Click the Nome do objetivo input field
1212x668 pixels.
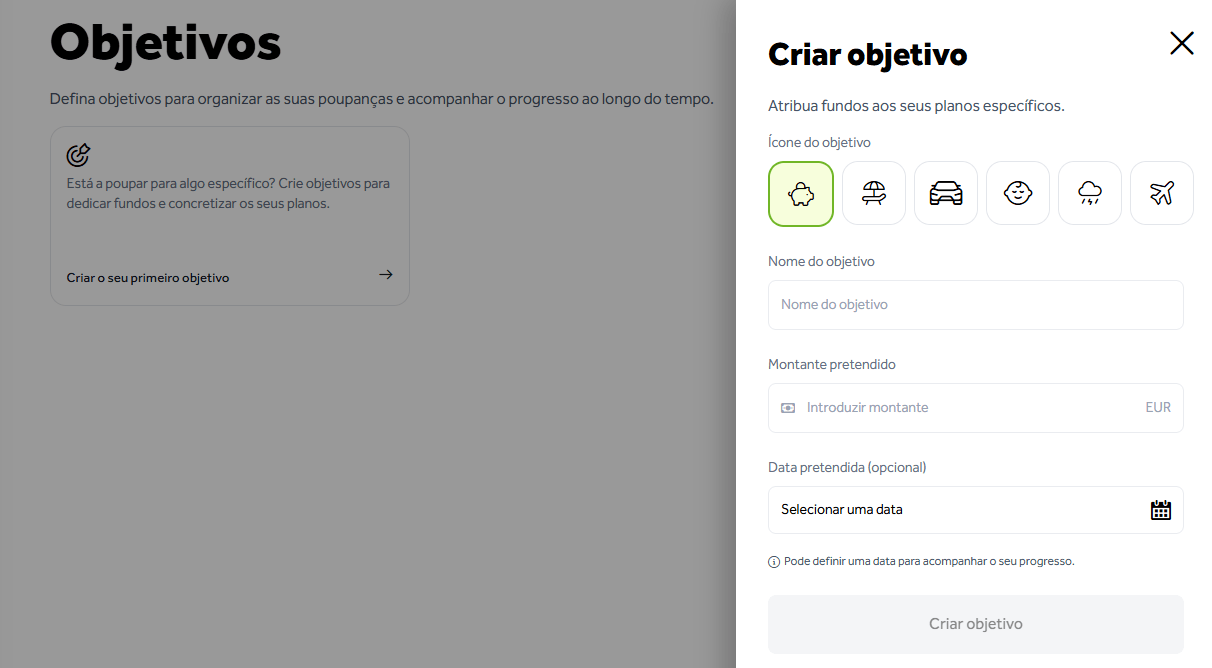tap(975, 305)
